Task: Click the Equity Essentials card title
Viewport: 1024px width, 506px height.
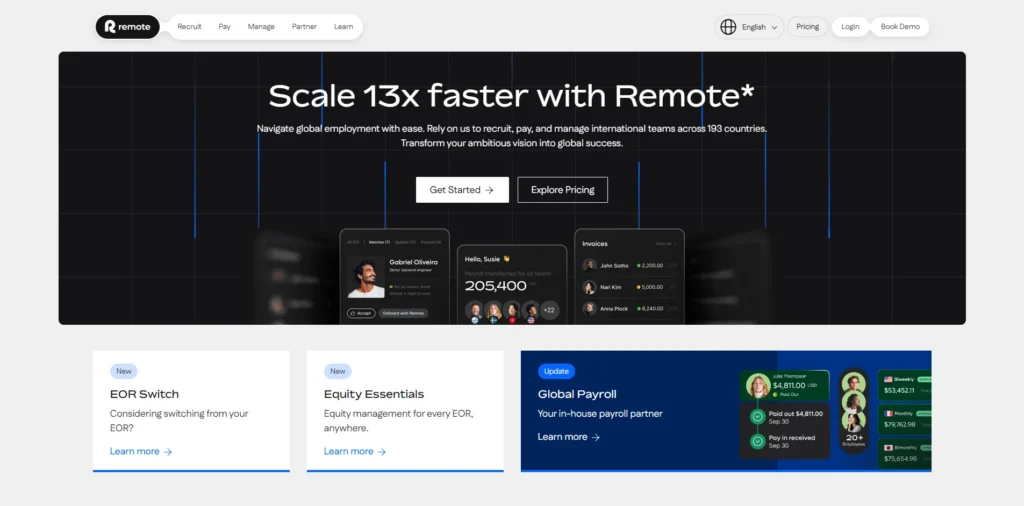Action: click(374, 394)
